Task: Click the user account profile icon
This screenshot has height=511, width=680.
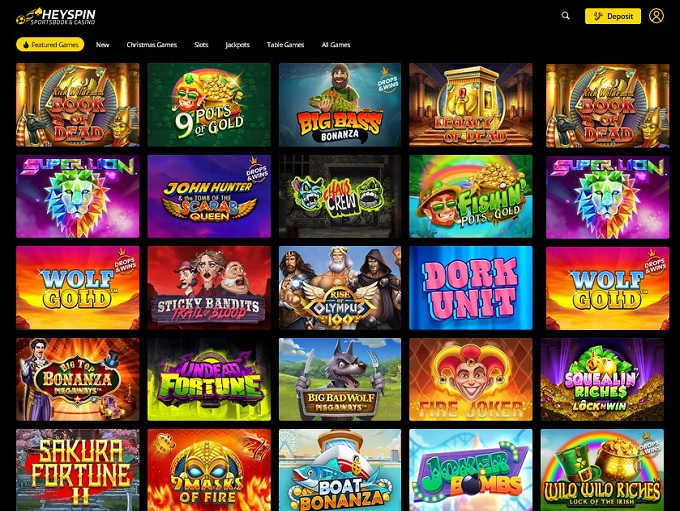Action: 656,16
